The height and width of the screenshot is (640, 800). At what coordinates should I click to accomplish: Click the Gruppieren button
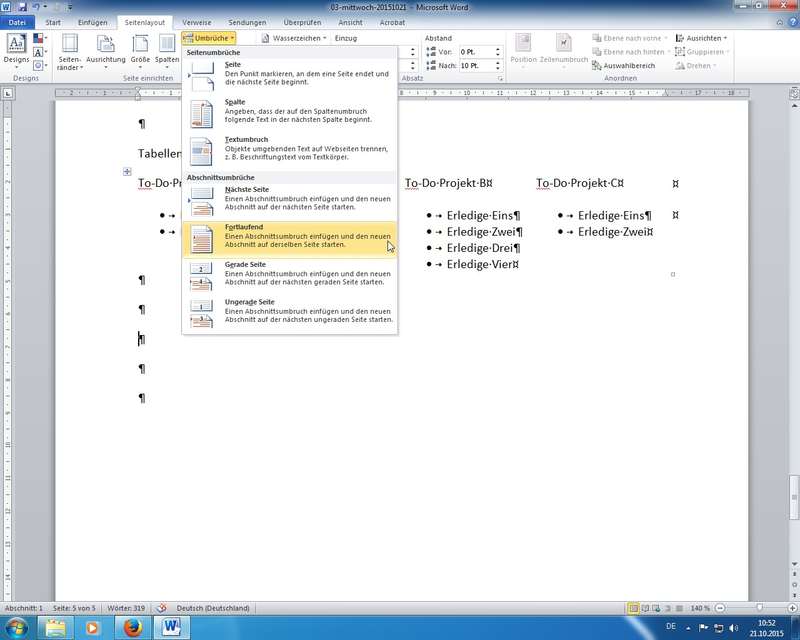702,52
